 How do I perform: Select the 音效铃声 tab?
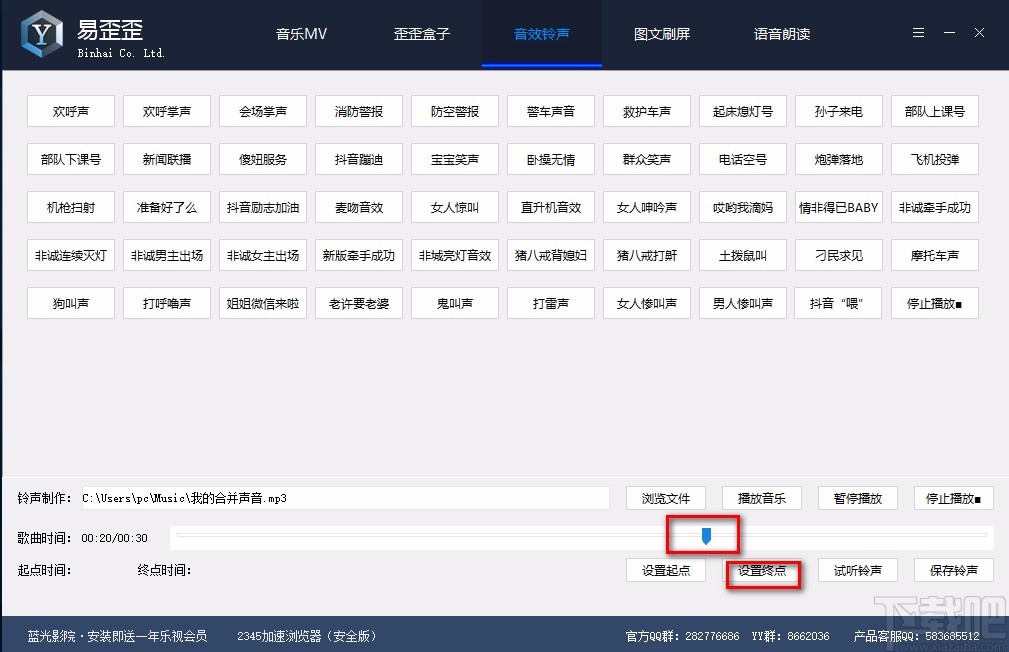point(541,33)
